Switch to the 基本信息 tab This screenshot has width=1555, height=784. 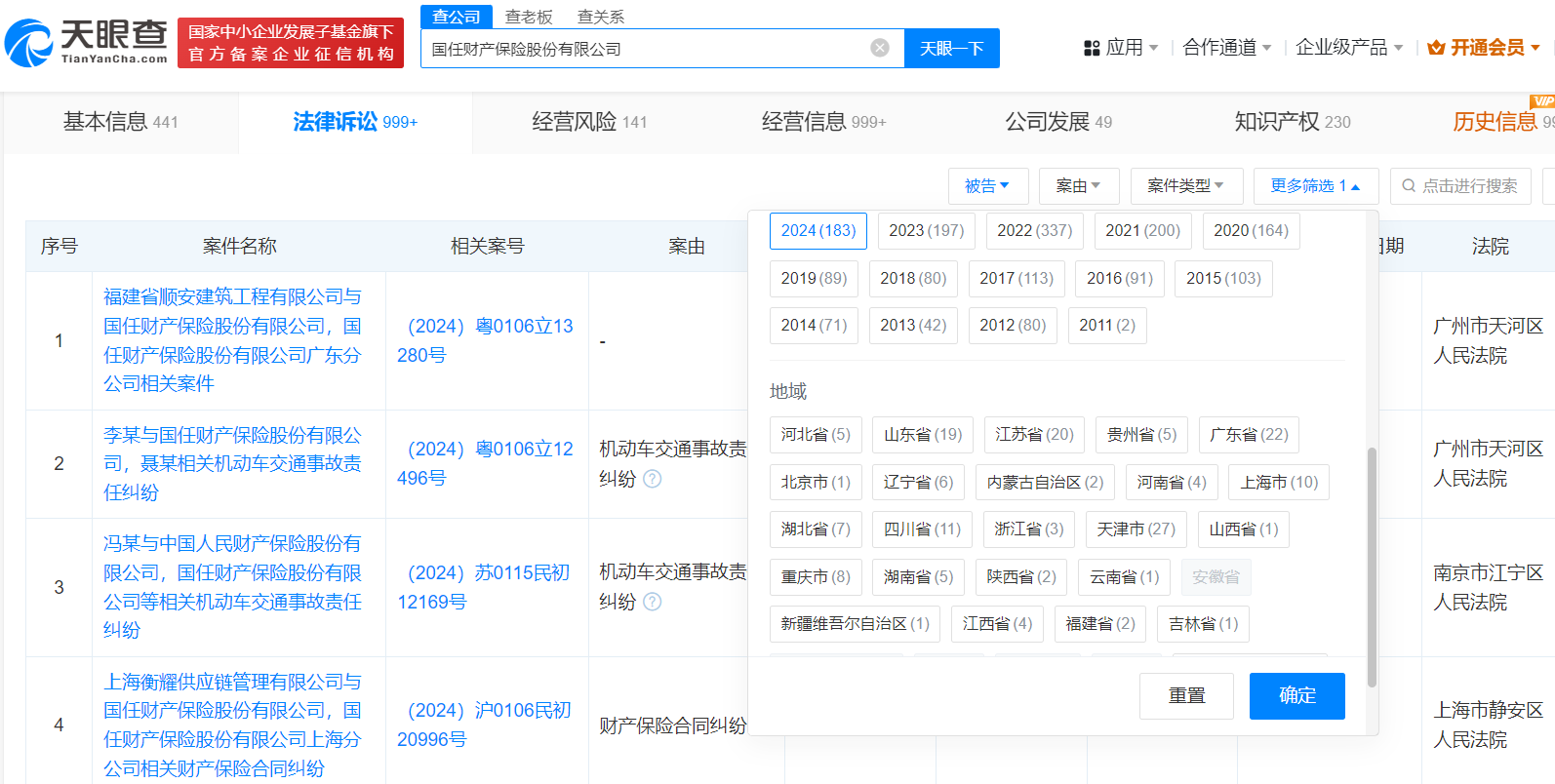coord(121,122)
